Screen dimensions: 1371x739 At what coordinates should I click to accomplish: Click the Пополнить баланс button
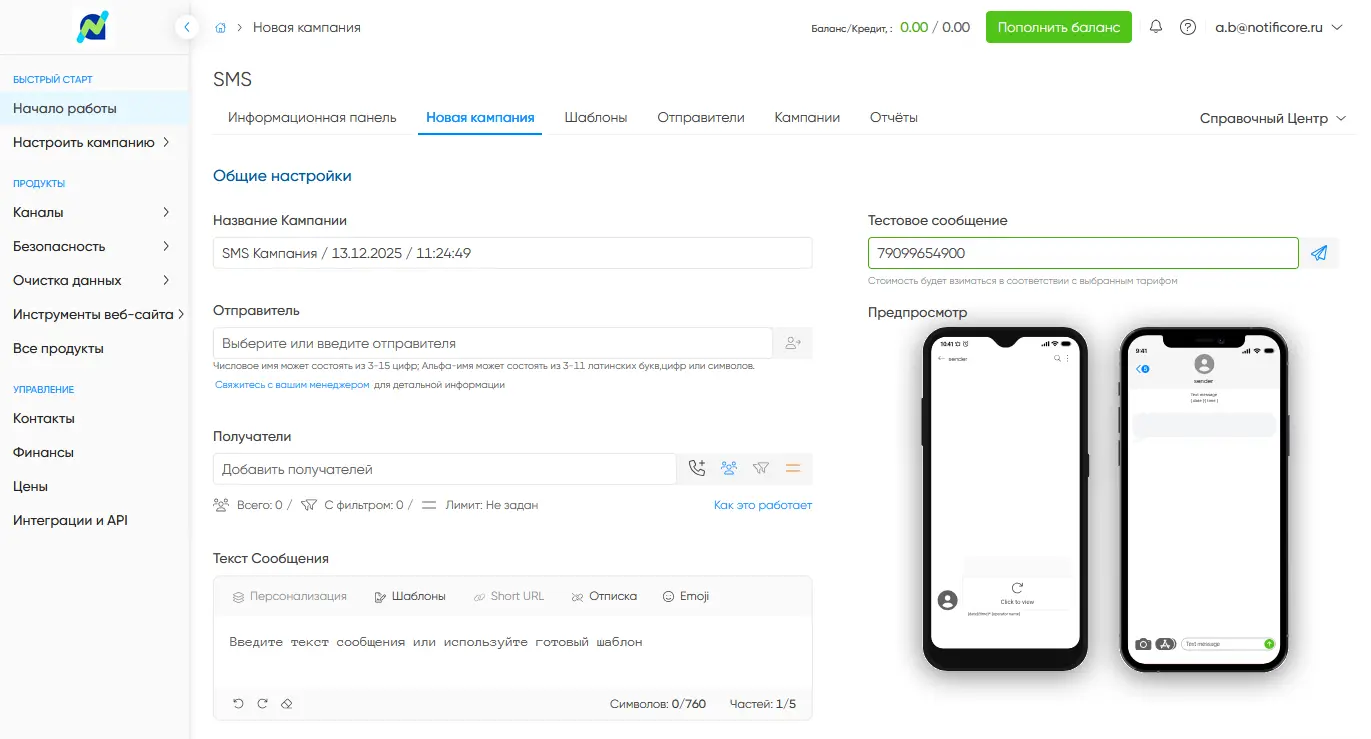(1058, 27)
